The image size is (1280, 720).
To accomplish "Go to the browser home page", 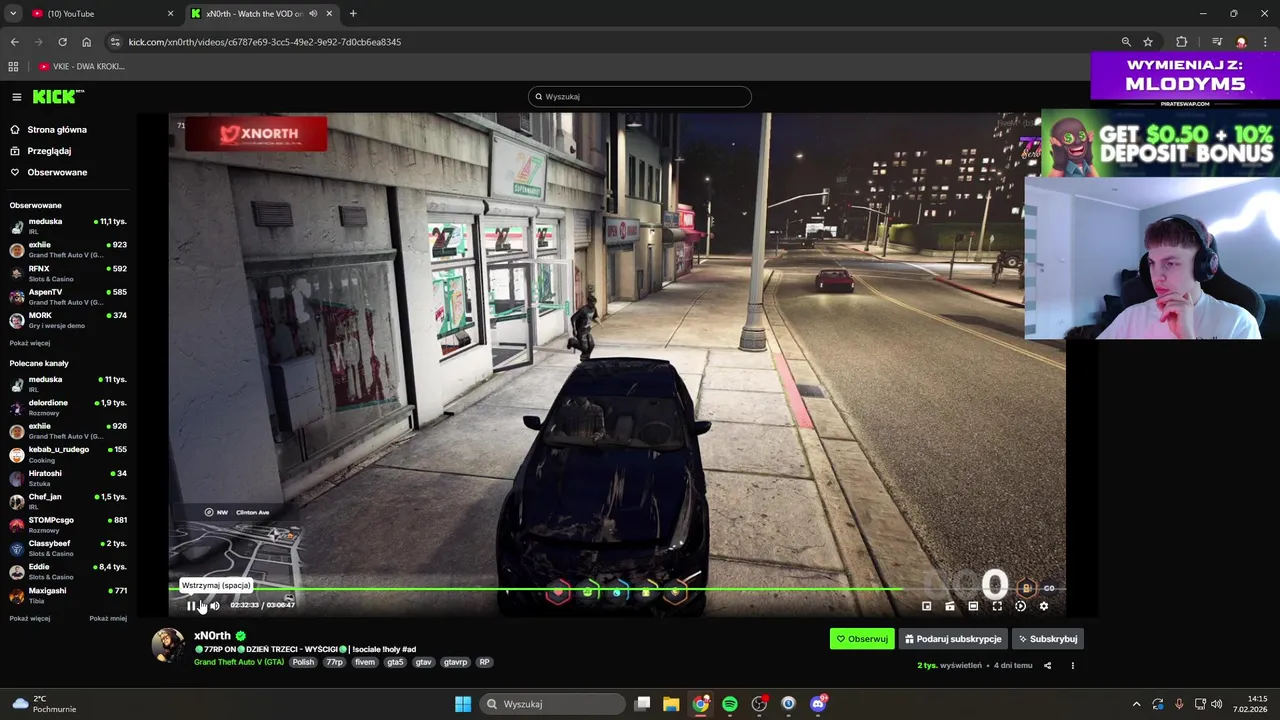I will [86, 42].
